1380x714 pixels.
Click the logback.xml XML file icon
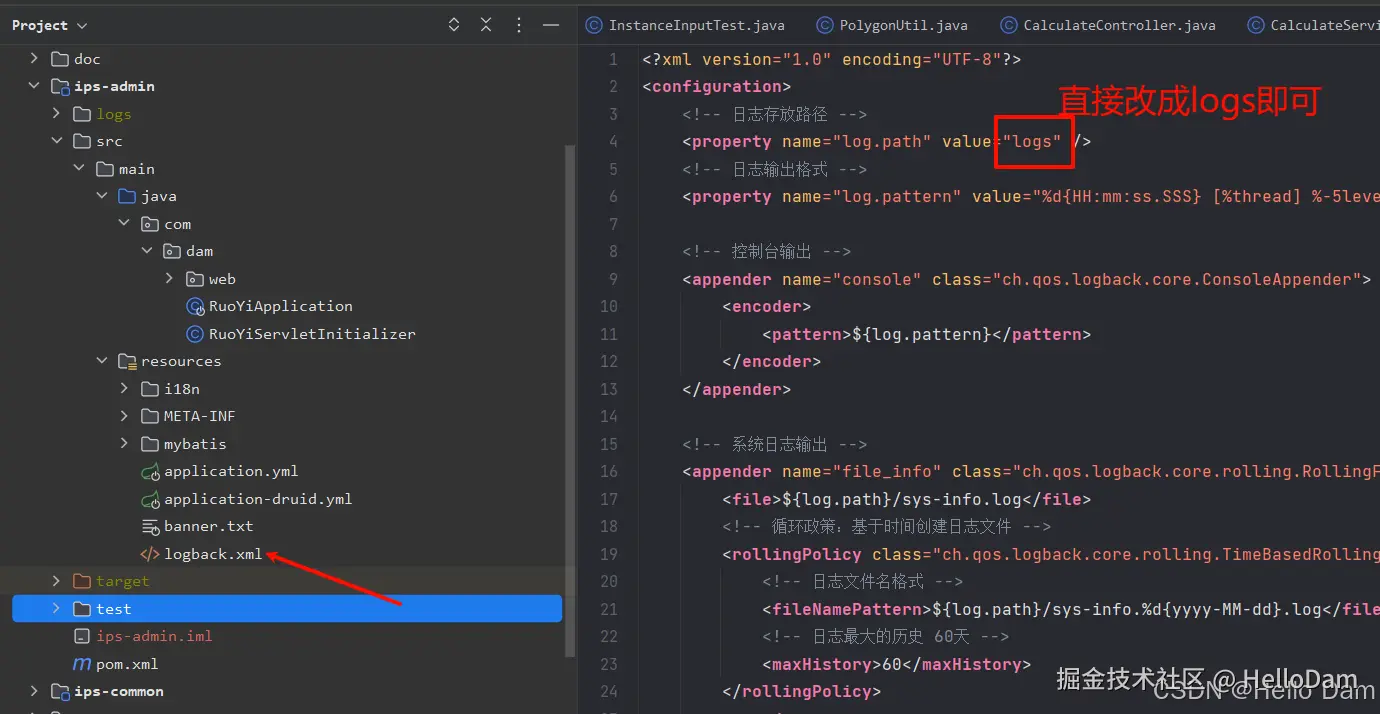coord(150,554)
